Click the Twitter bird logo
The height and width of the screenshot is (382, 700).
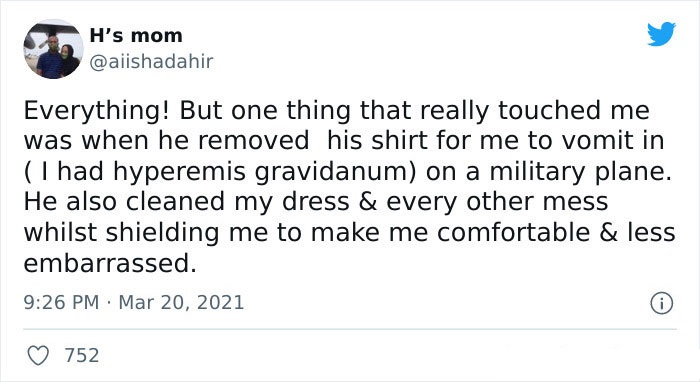coord(661,33)
